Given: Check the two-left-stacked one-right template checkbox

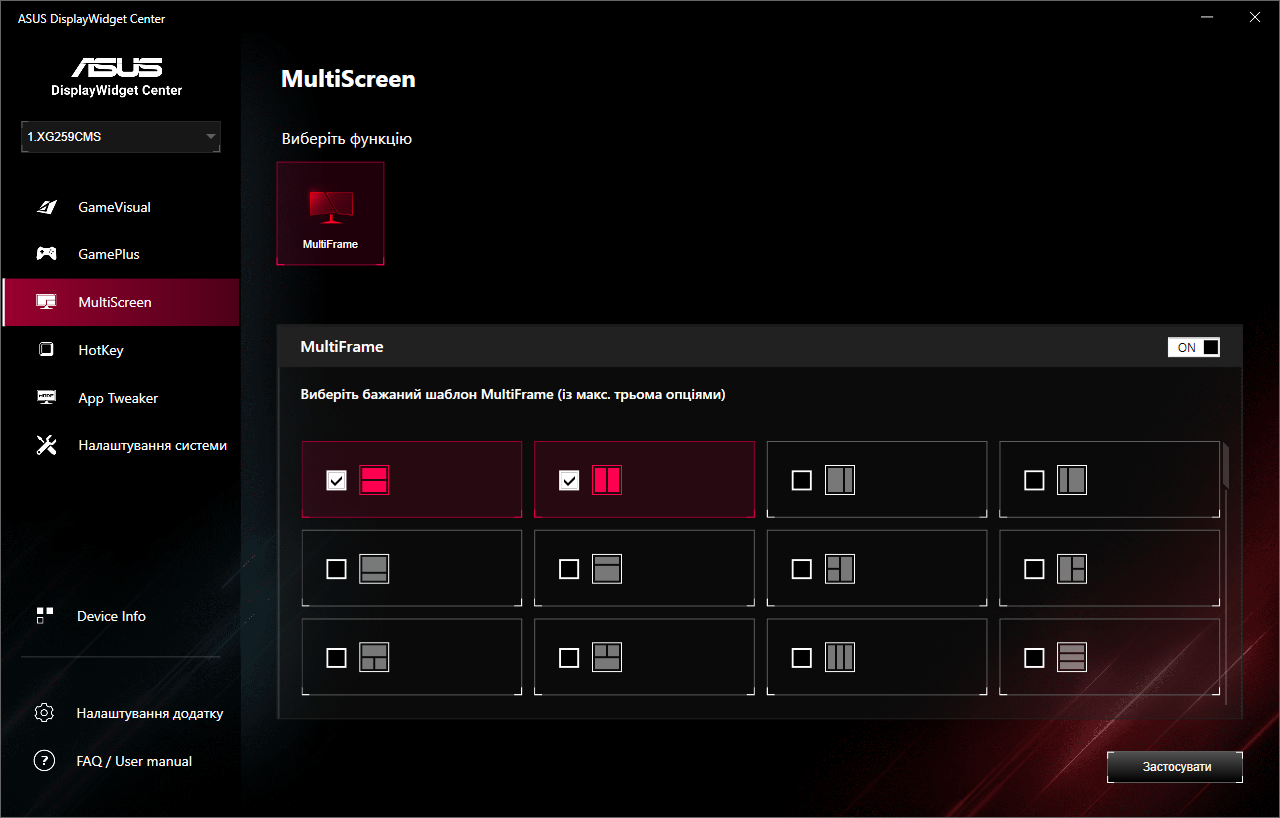Looking at the screenshot, I should [x=802, y=569].
